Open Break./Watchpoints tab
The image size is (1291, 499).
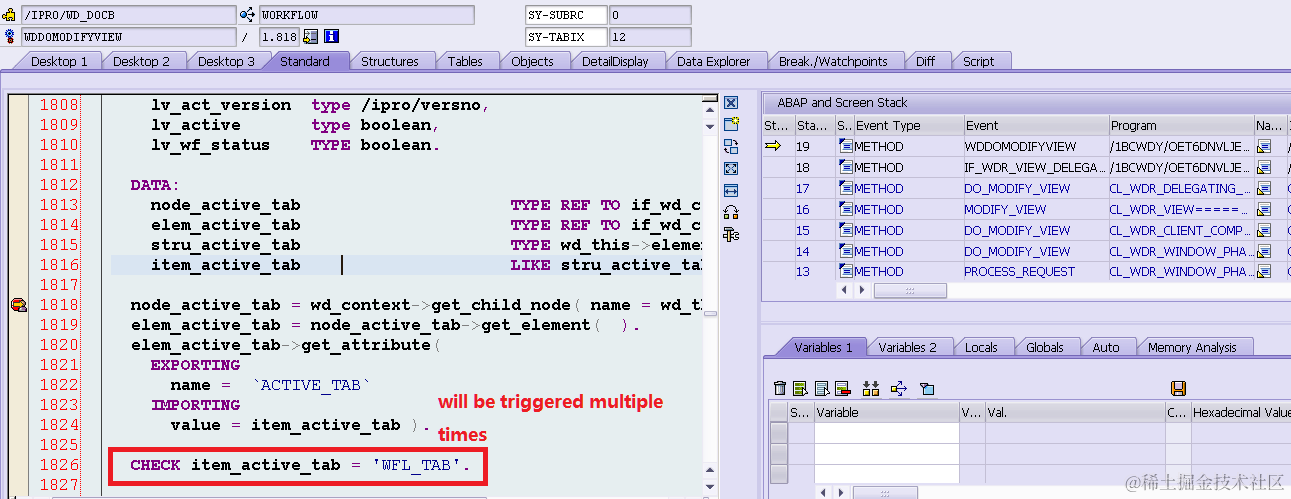(833, 61)
